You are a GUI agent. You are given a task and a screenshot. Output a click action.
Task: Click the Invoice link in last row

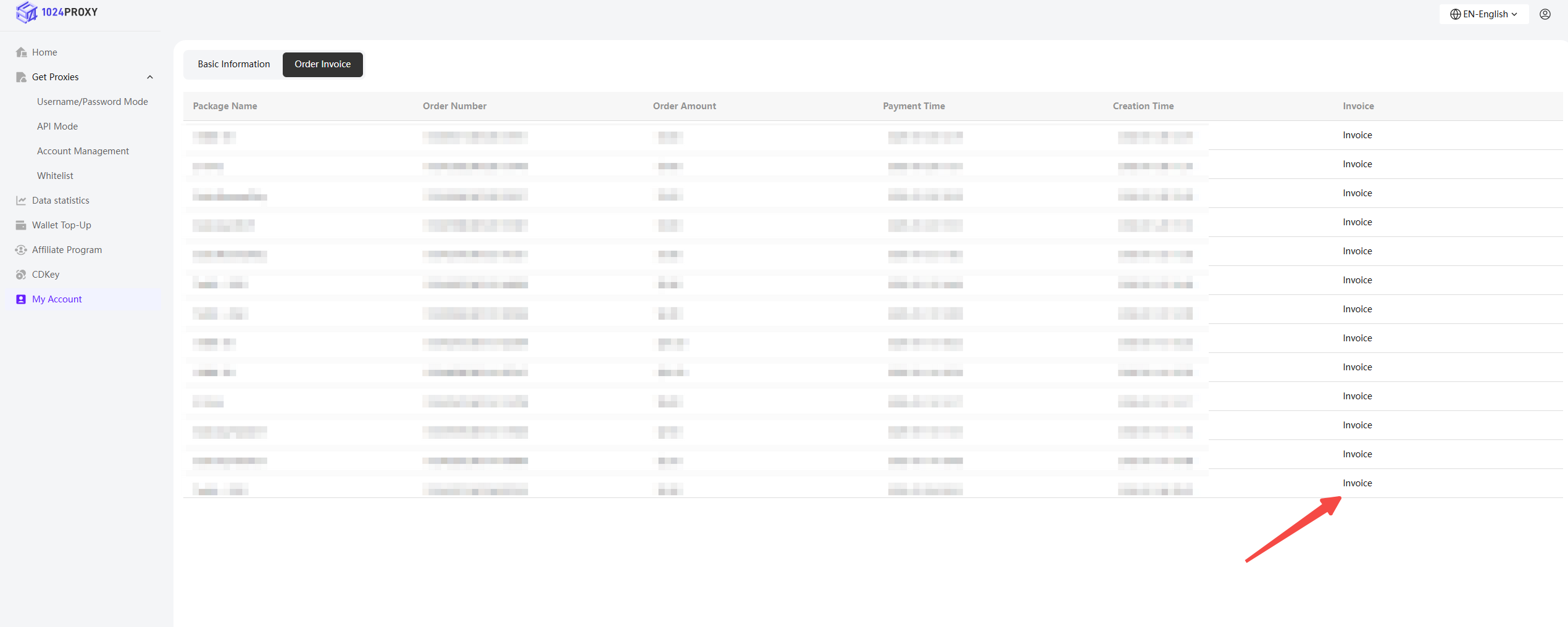click(x=1357, y=483)
